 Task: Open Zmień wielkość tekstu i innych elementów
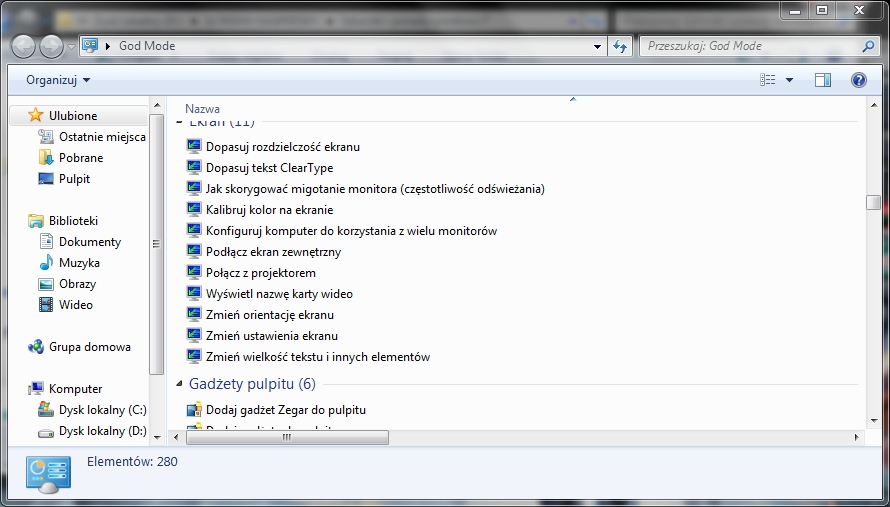click(318, 357)
